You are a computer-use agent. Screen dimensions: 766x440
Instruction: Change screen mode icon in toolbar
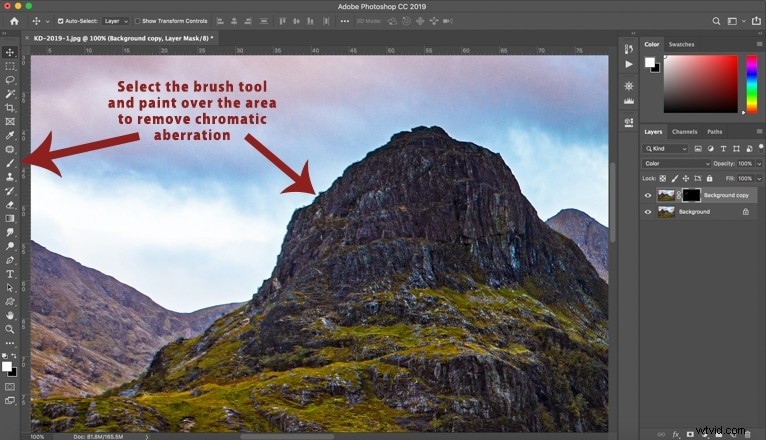point(10,400)
